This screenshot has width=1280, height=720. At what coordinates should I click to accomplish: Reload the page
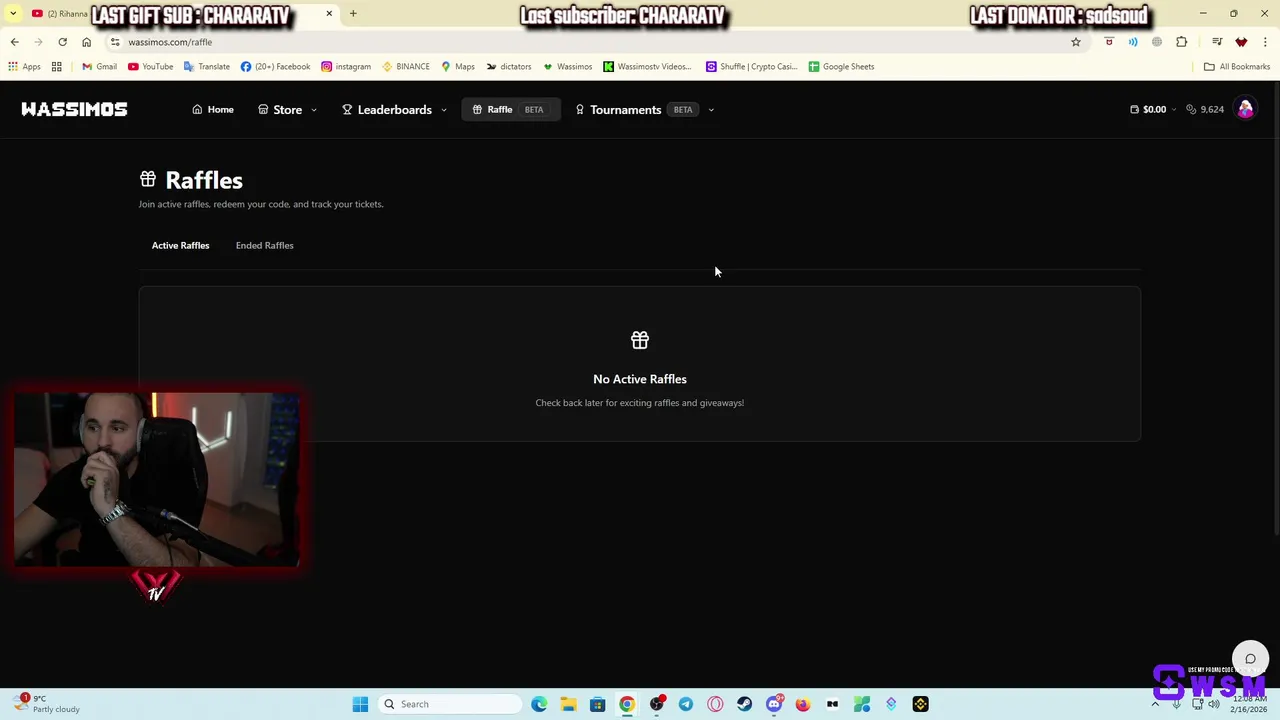[62, 42]
